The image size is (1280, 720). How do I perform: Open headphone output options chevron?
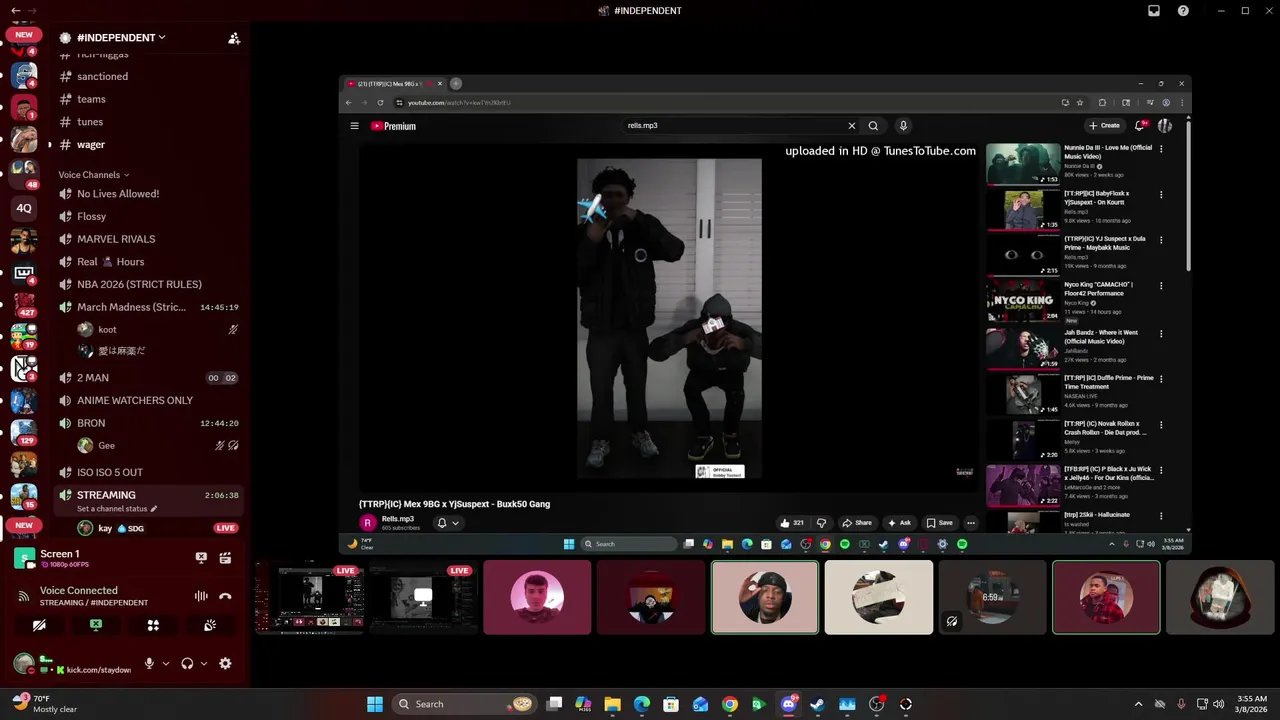point(204,663)
